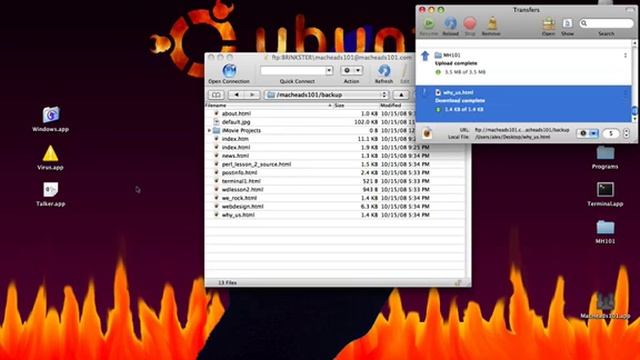
Task: Open the gear action menu in Transfers bottom bar
Action: pos(587,133)
